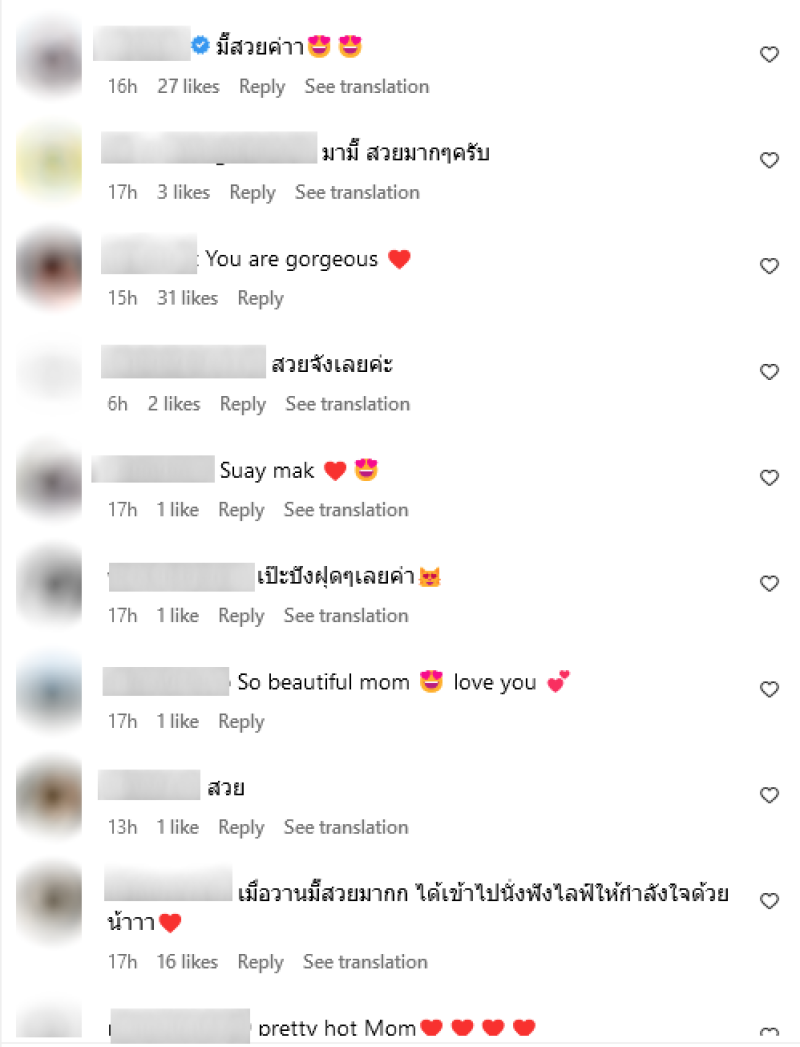800x1047 pixels.
Task: Click blurred username before 'Suay mak'
Action: [153, 469]
